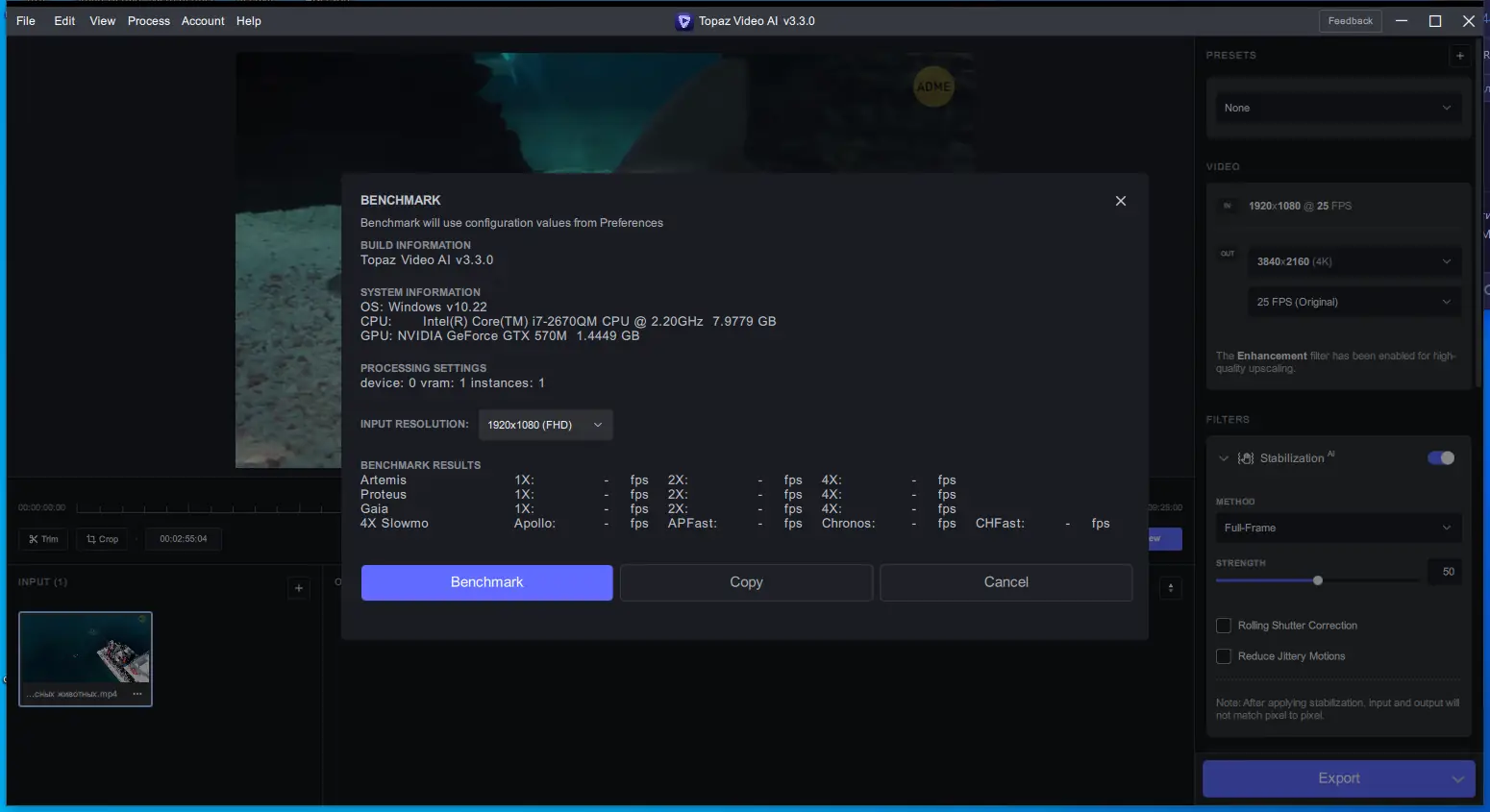
Task: Click the timeline ruler beside the 00:00:00:00 timecode
Action: pos(207,507)
